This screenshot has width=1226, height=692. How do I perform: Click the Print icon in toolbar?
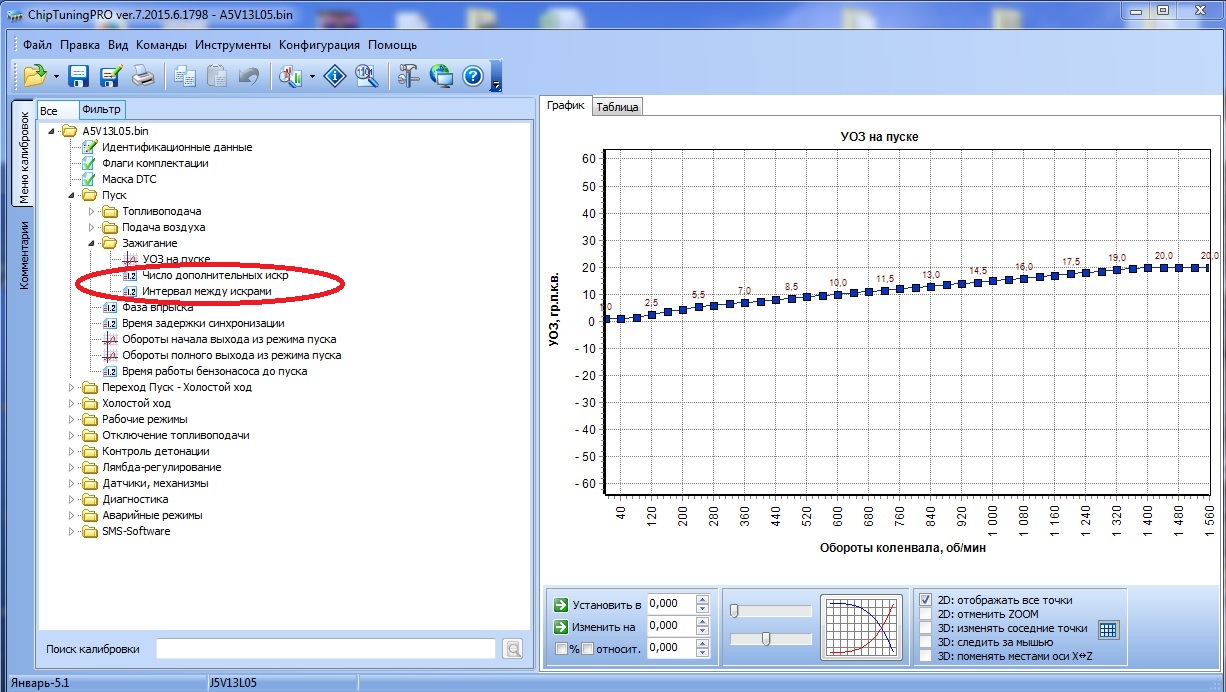click(x=143, y=75)
